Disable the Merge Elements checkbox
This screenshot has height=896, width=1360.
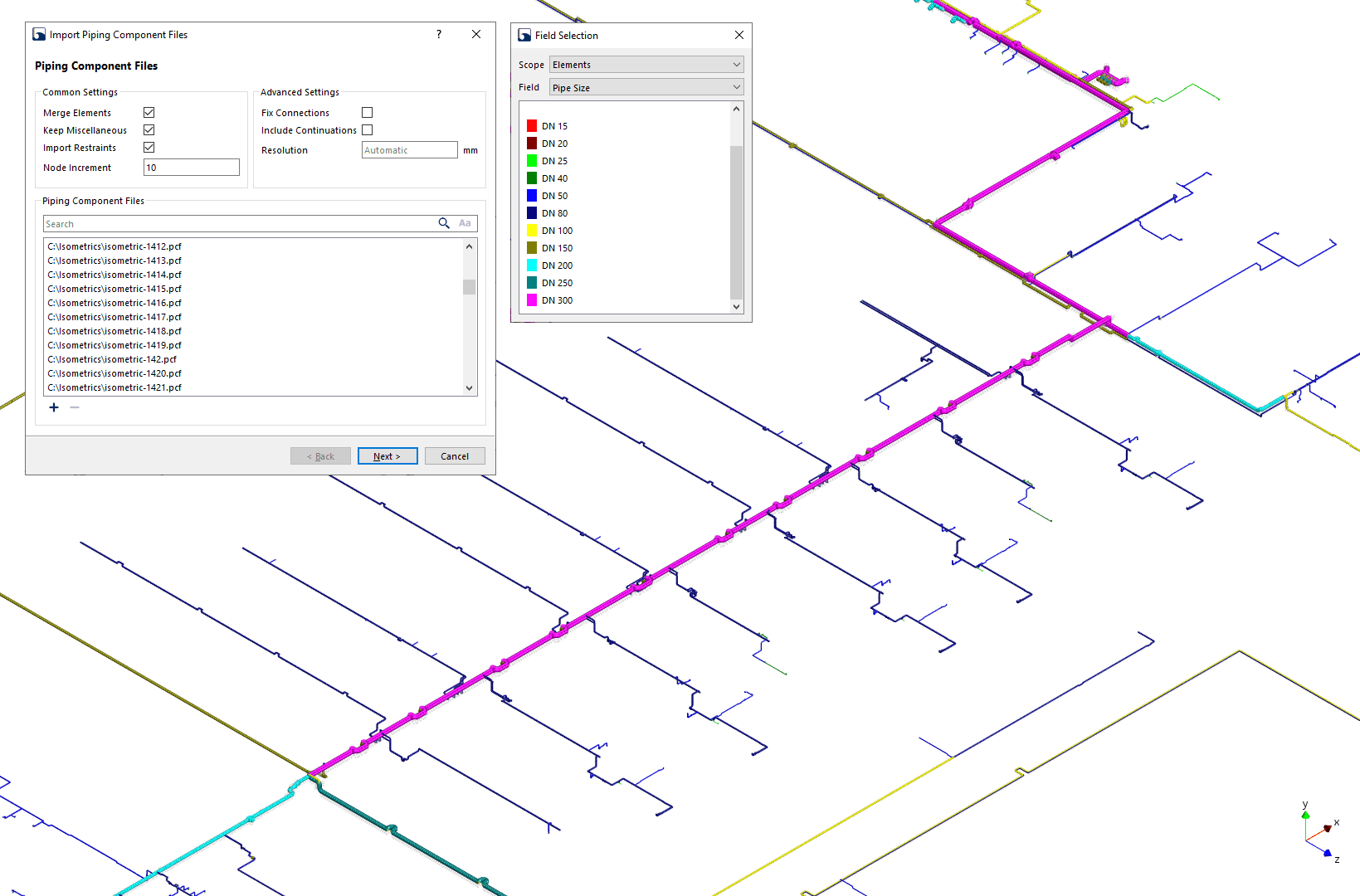click(x=149, y=112)
